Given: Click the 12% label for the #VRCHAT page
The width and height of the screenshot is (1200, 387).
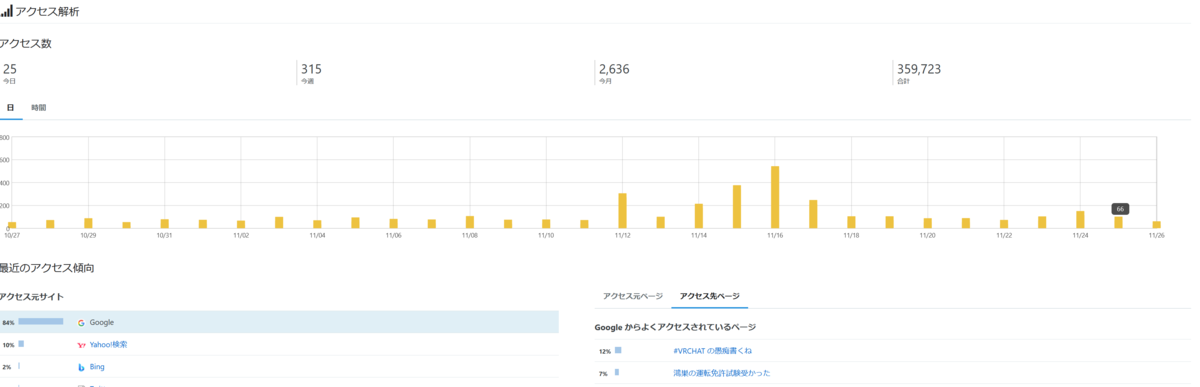Looking at the screenshot, I should pos(604,351).
